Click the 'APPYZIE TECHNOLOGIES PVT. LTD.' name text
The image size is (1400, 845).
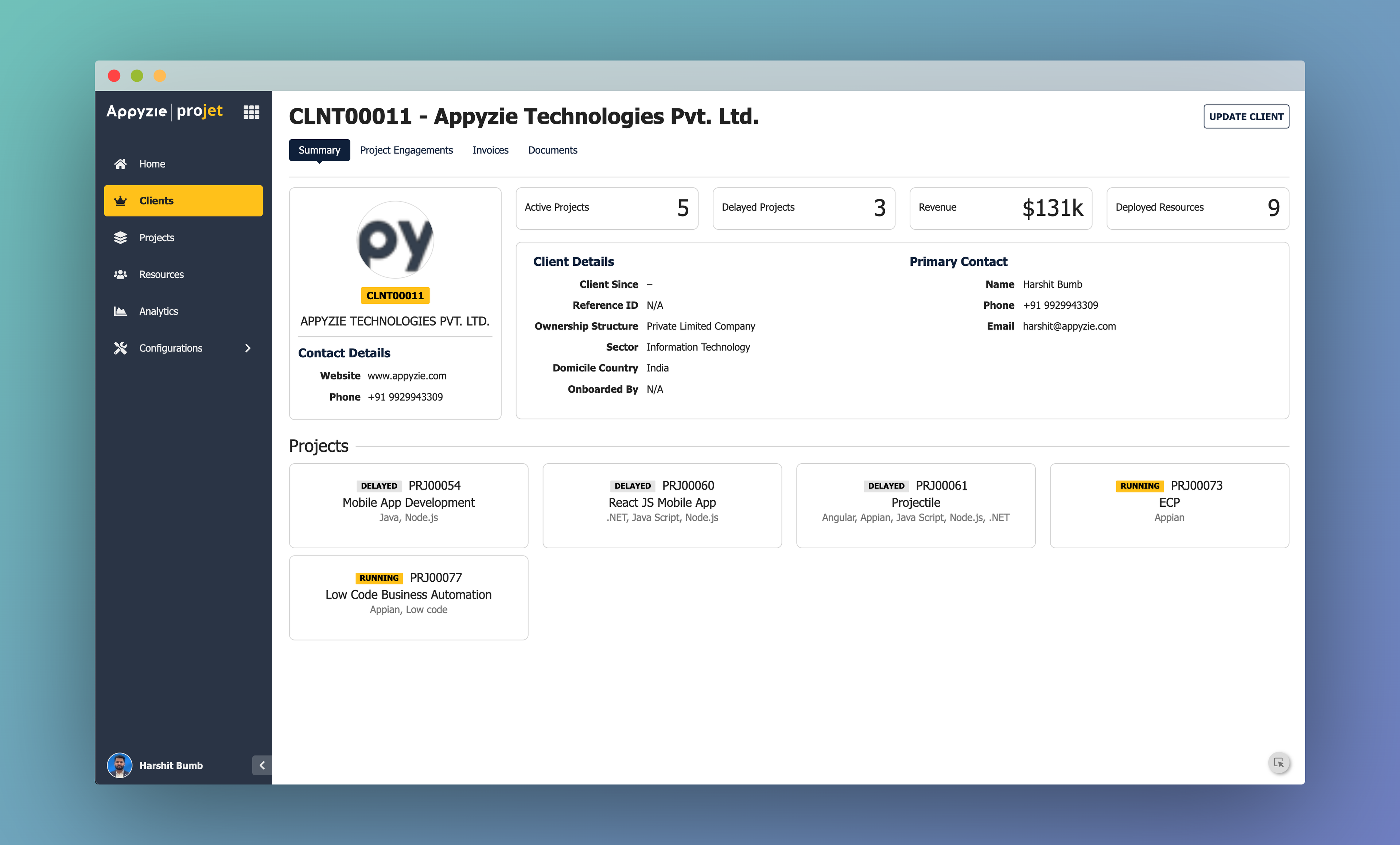395,321
